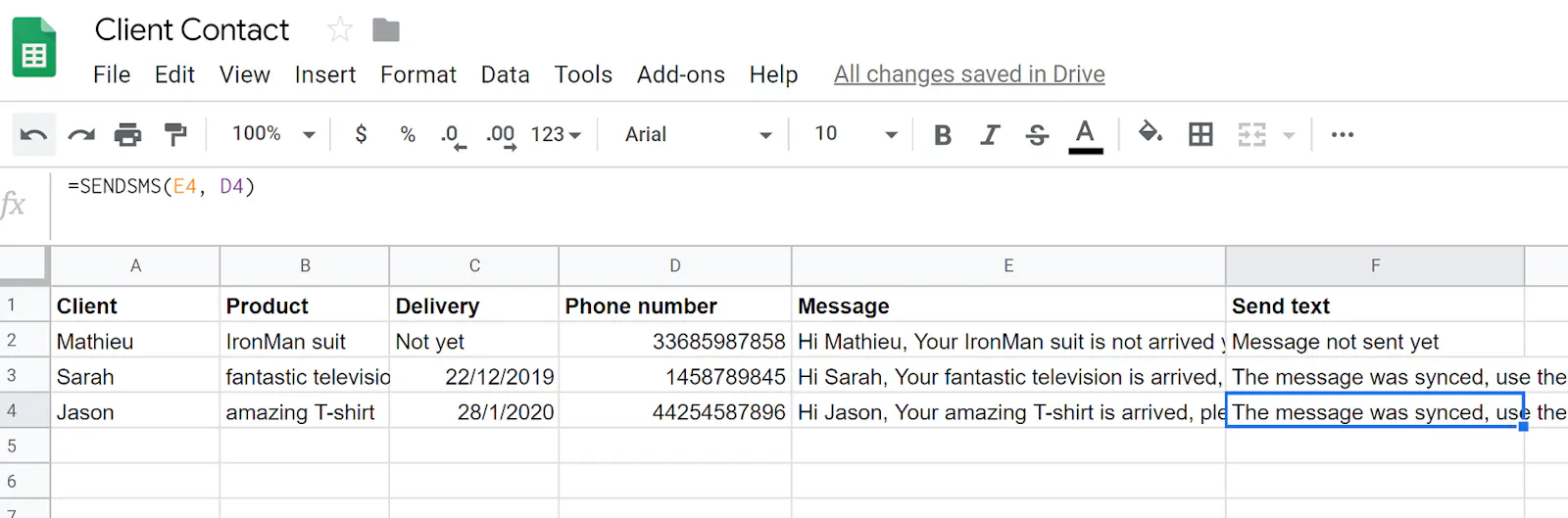This screenshot has width=1568, height=518.
Task: Open the Add-ons menu
Action: click(681, 74)
